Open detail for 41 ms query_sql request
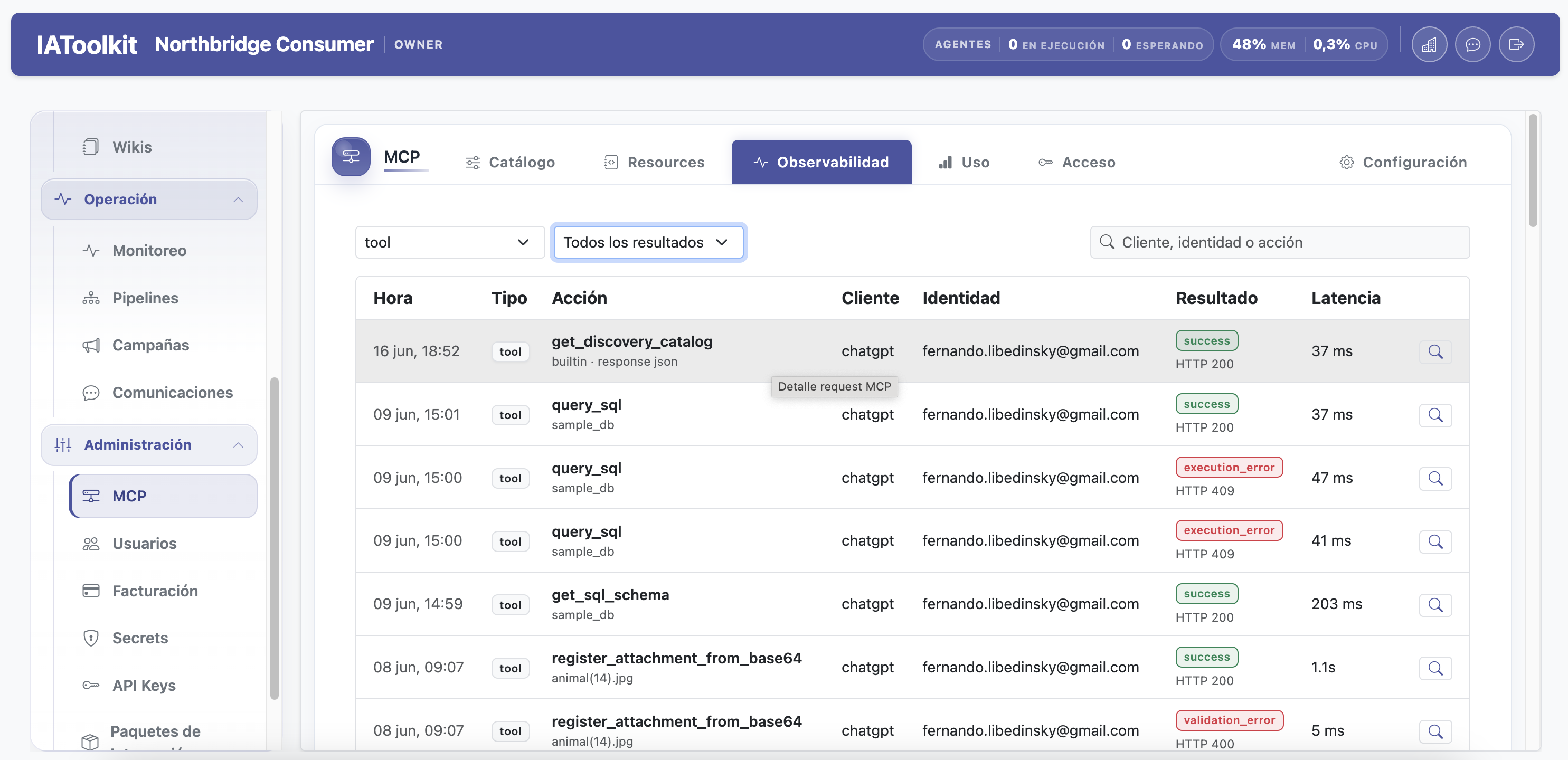 tap(1435, 541)
